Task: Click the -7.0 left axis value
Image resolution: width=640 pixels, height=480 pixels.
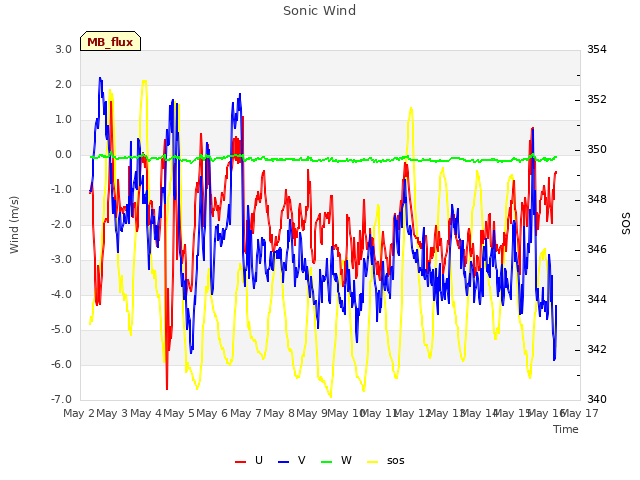Action: click(x=61, y=399)
